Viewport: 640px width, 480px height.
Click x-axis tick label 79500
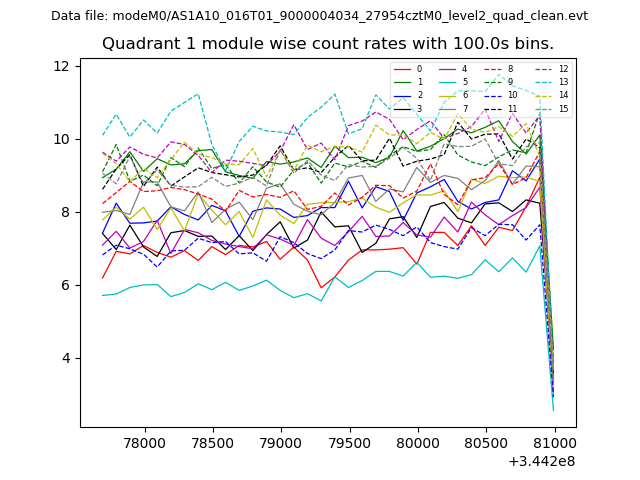(x=348, y=442)
